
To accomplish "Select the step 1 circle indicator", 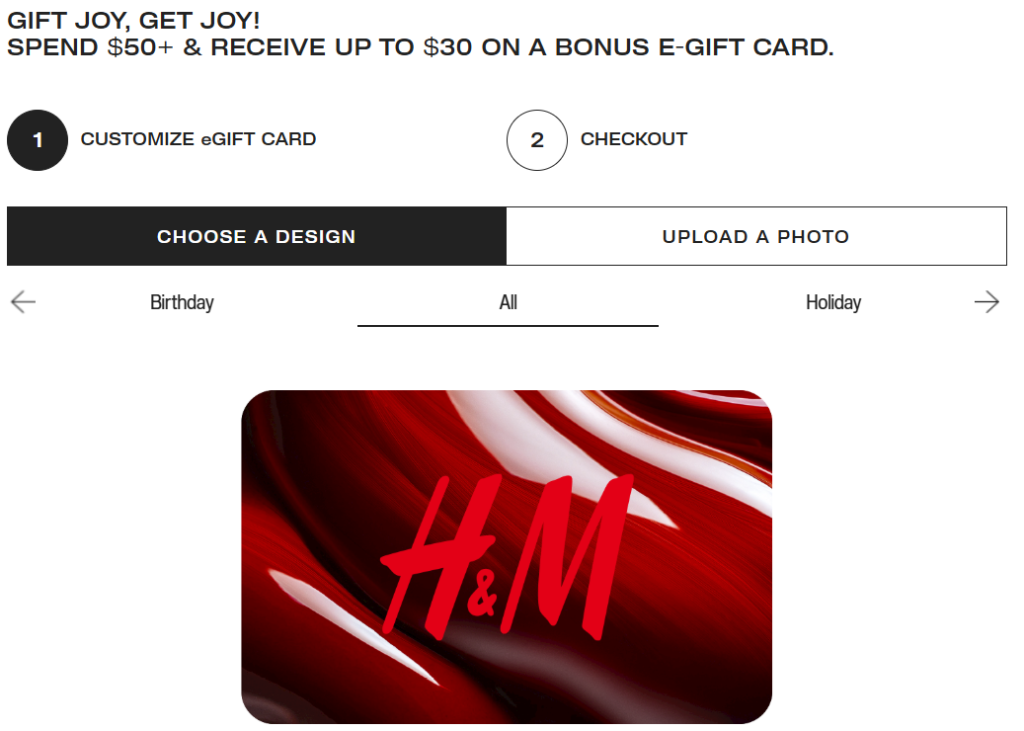I will pos(37,140).
